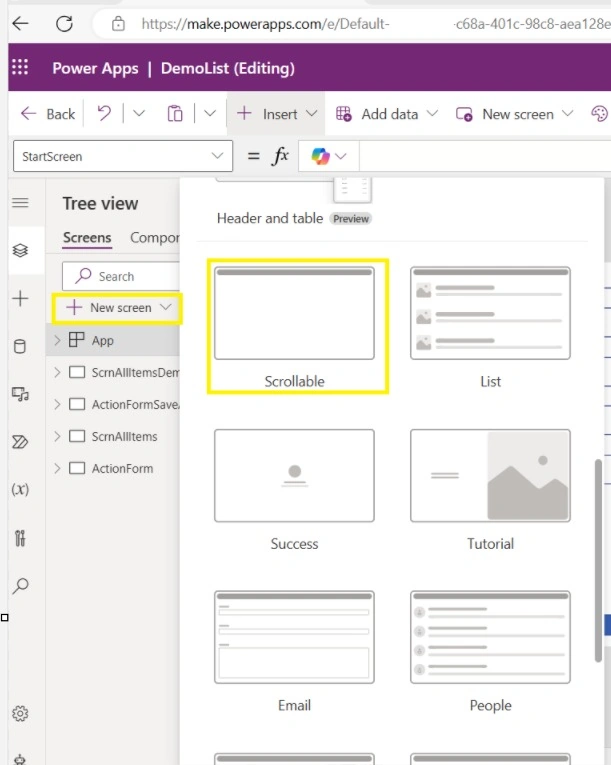The image size is (611, 765).
Task: Reload the page with the refresh icon
Action: click(64, 23)
